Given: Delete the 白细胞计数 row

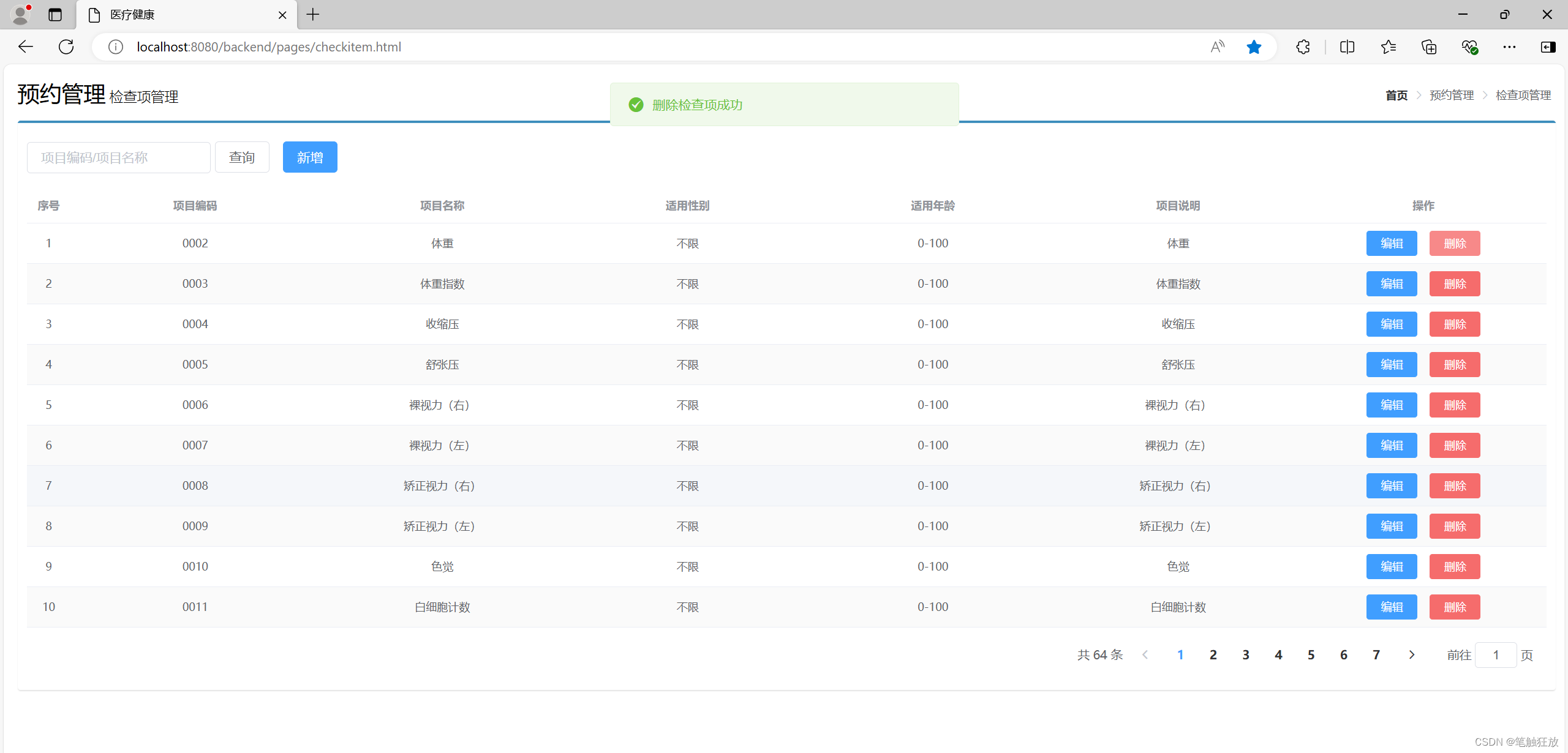Looking at the screenshot, I should (1455, 607).
